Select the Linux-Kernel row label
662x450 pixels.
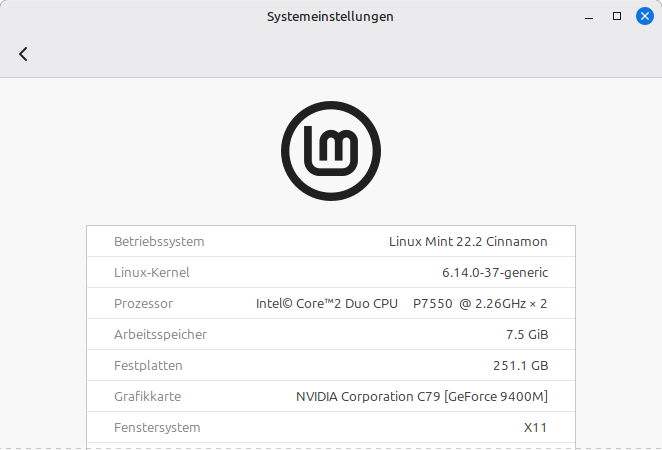[x=151, y=272]
